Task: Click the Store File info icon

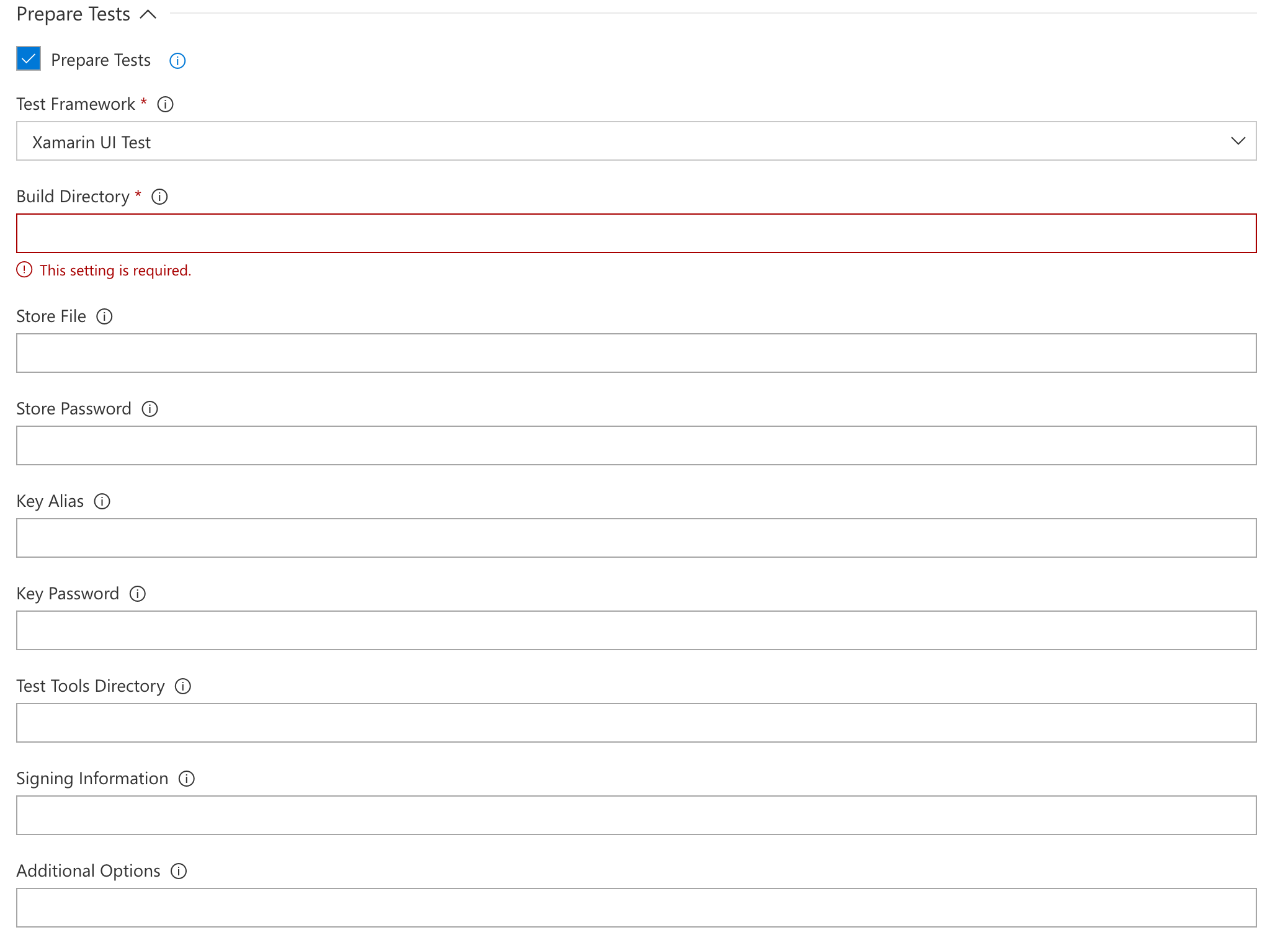Action: click(x=105, y=316)
